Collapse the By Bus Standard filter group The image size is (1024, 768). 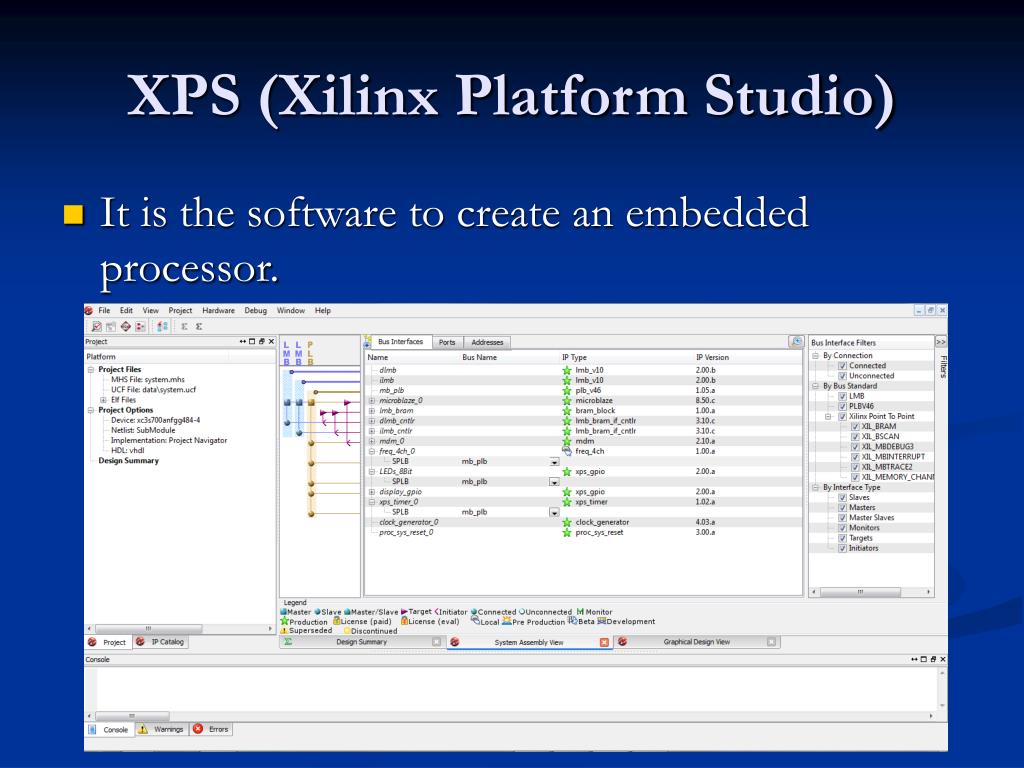(816, 386)
